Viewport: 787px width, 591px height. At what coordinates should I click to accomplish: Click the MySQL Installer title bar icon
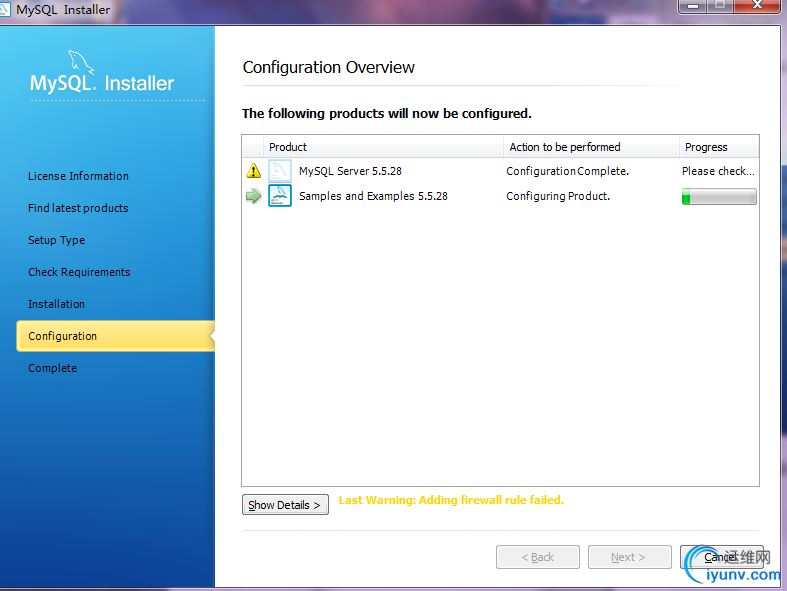click(4, 9)
